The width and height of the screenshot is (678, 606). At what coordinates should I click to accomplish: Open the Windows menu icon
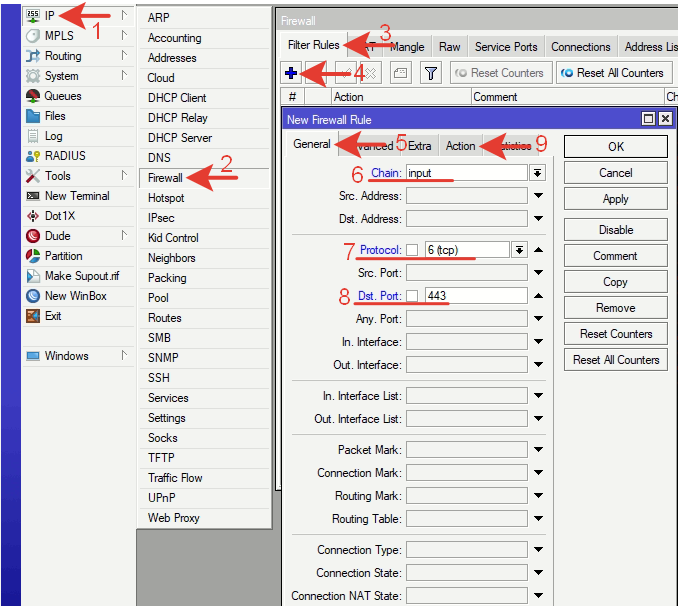pyautogui.click(x=33, y=356)
